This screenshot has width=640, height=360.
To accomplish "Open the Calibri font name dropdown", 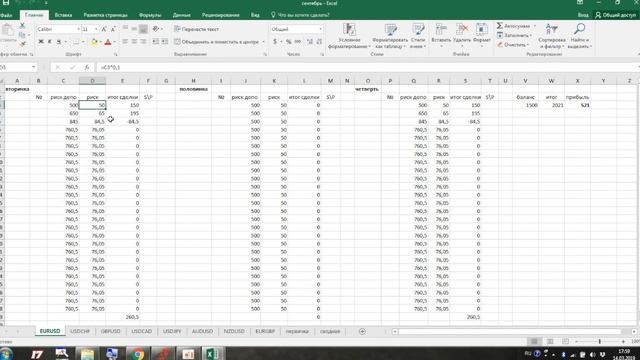I will pos(78,29).
